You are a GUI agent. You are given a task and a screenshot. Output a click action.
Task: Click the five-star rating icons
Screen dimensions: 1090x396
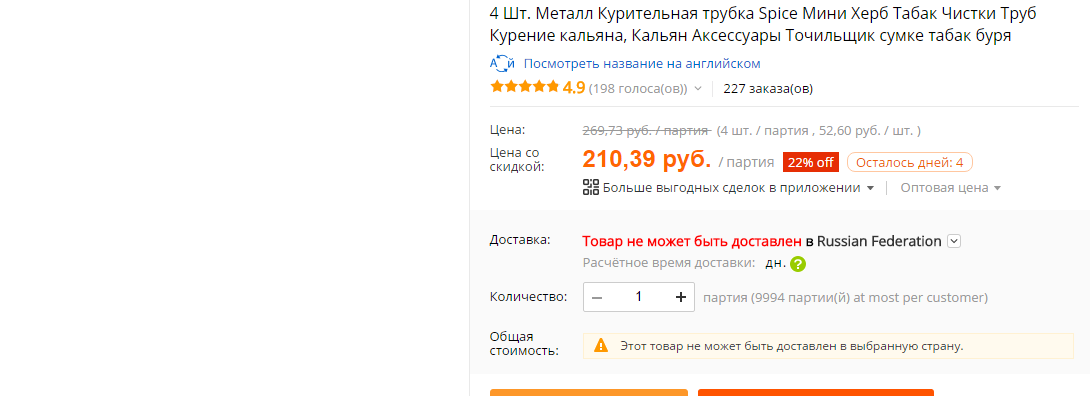[525, 87]
